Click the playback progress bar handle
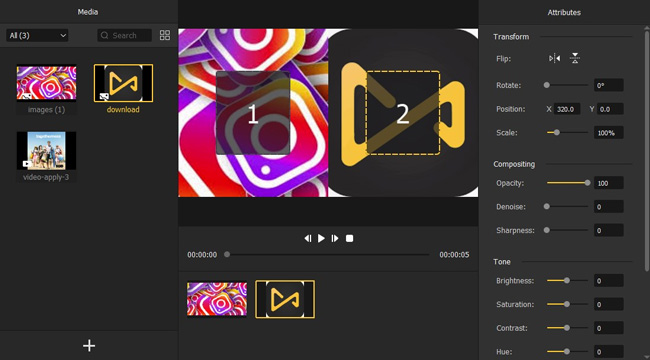The height and width of the screenshot is (360, 650). [x=227, y=254]
